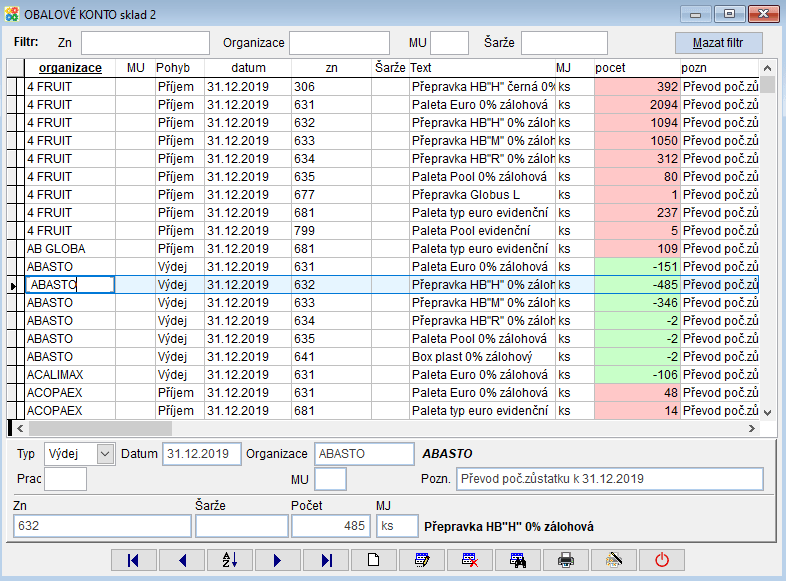Go to the next record
Image resolution: width=786 pixels, height=581 pixels.
point(278,560)
